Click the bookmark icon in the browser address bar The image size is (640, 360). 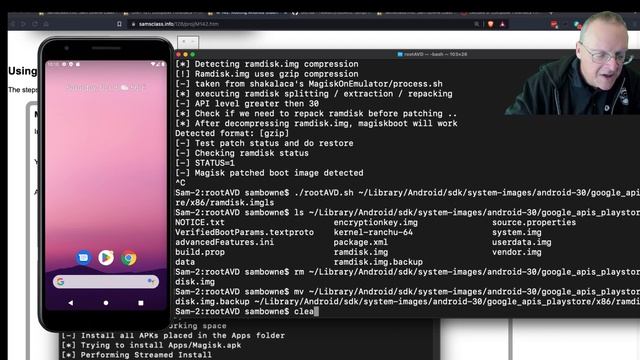pyautogui.click(x=119, y=24)
